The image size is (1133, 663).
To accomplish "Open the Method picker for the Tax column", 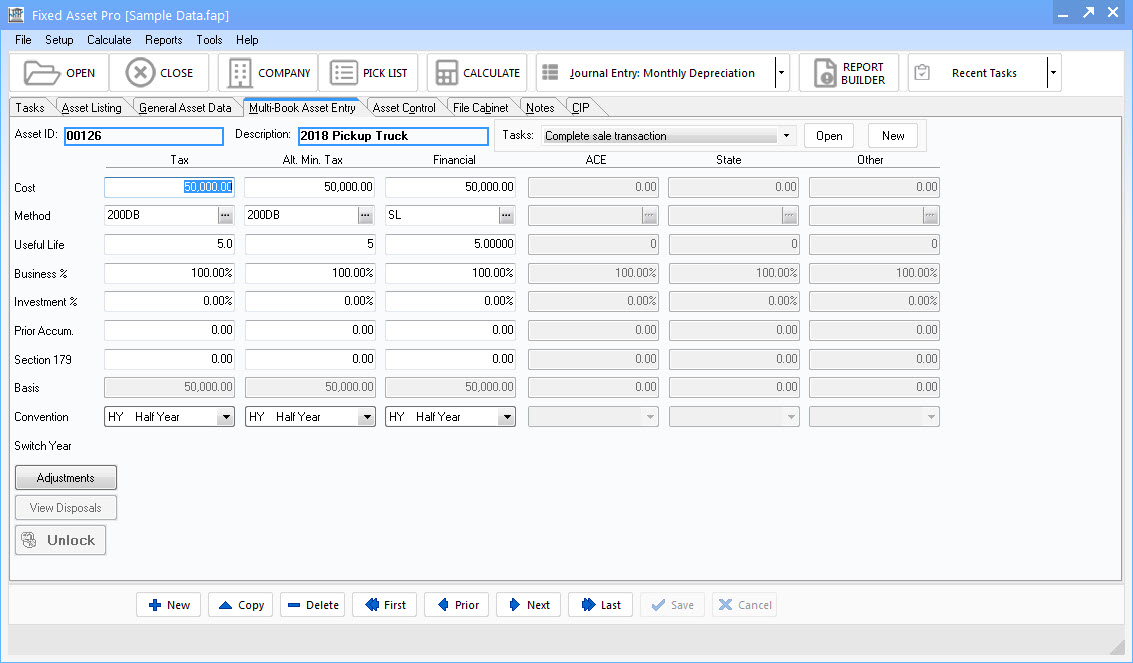I will (225, 215).
